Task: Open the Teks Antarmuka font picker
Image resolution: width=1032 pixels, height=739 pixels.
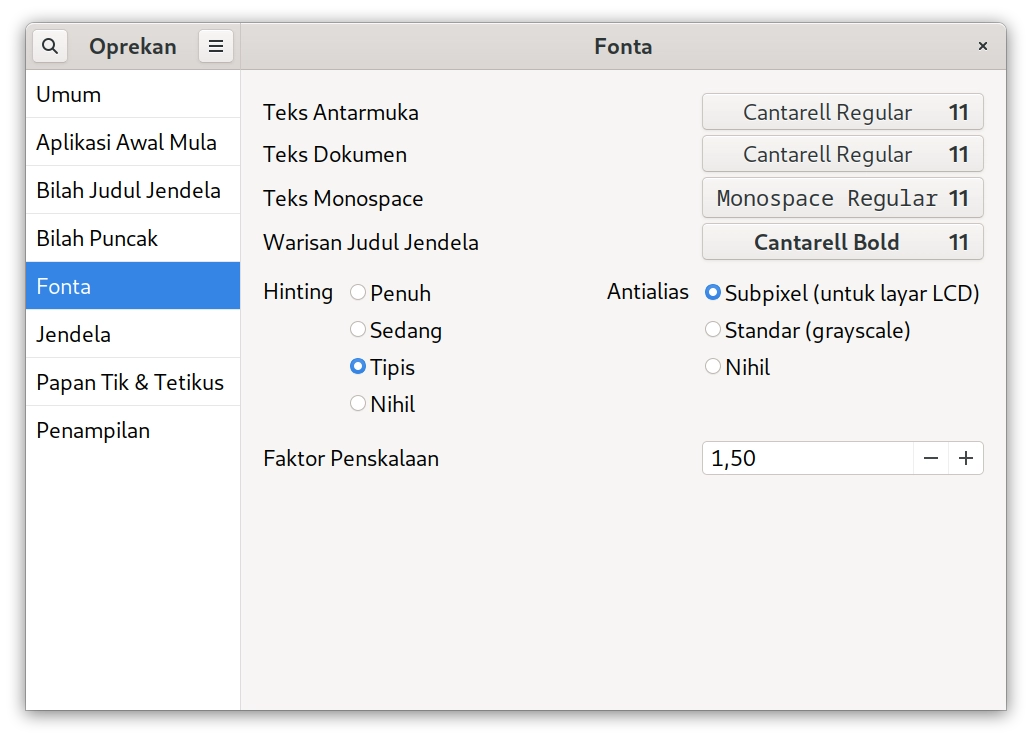Action: [842, 112]
